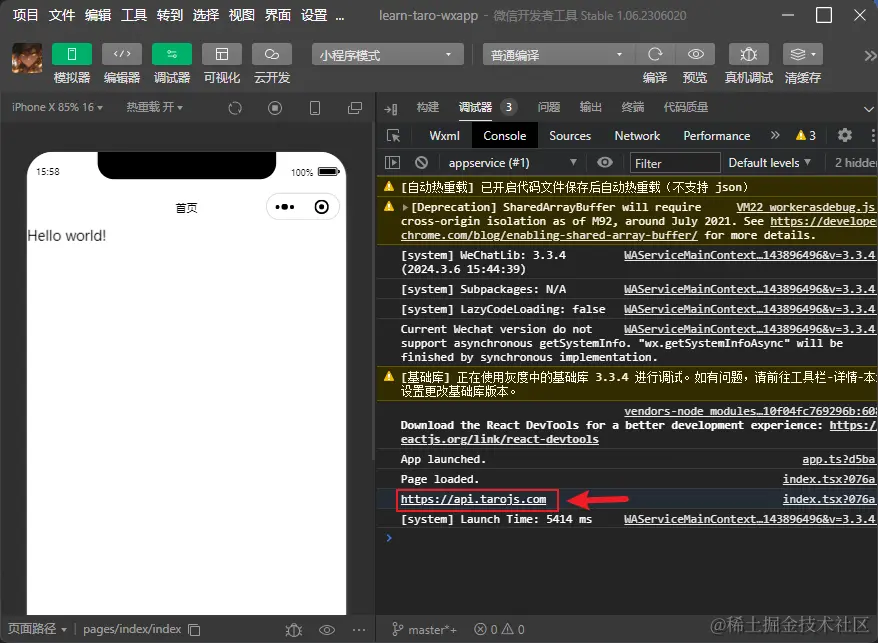The width and height of the screenshot is (878, 643).
Task: Open the 界面 menu
Action: (x=278, y=15)
